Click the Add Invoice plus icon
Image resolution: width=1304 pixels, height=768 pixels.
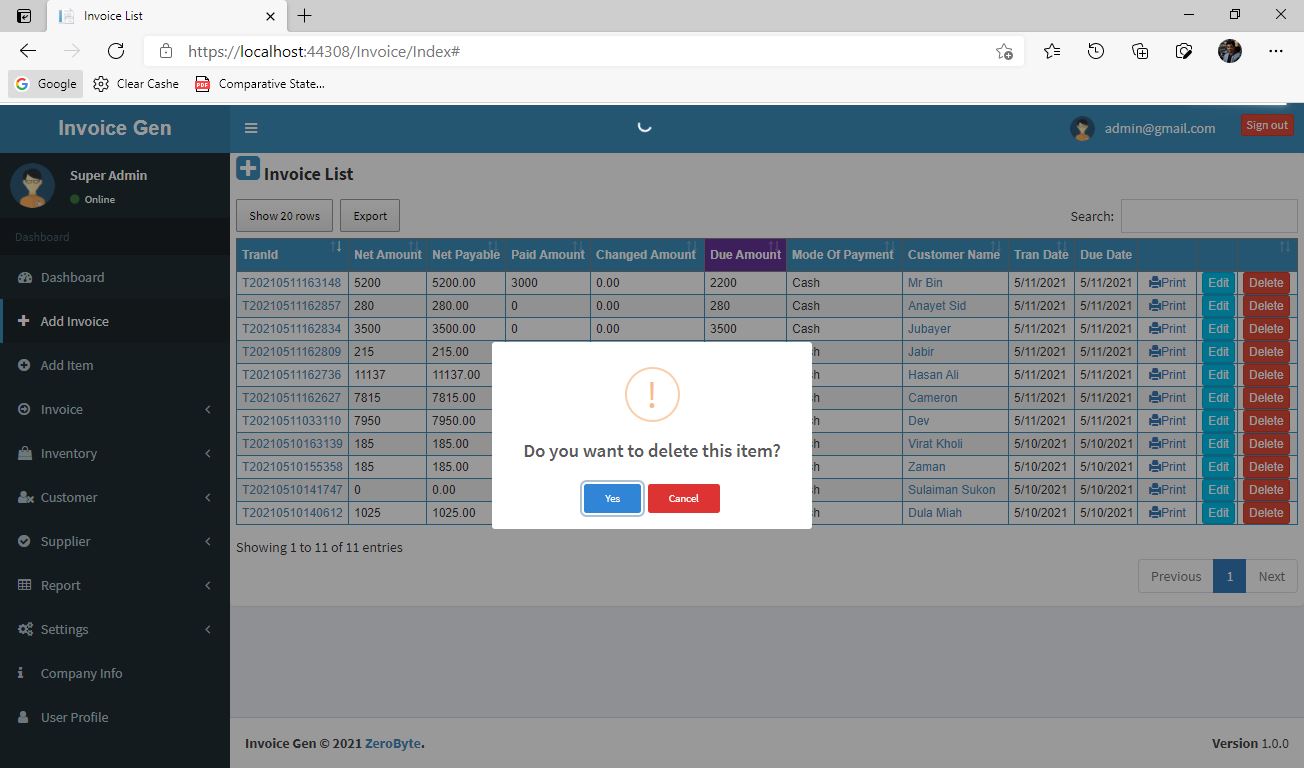[23, 321]
